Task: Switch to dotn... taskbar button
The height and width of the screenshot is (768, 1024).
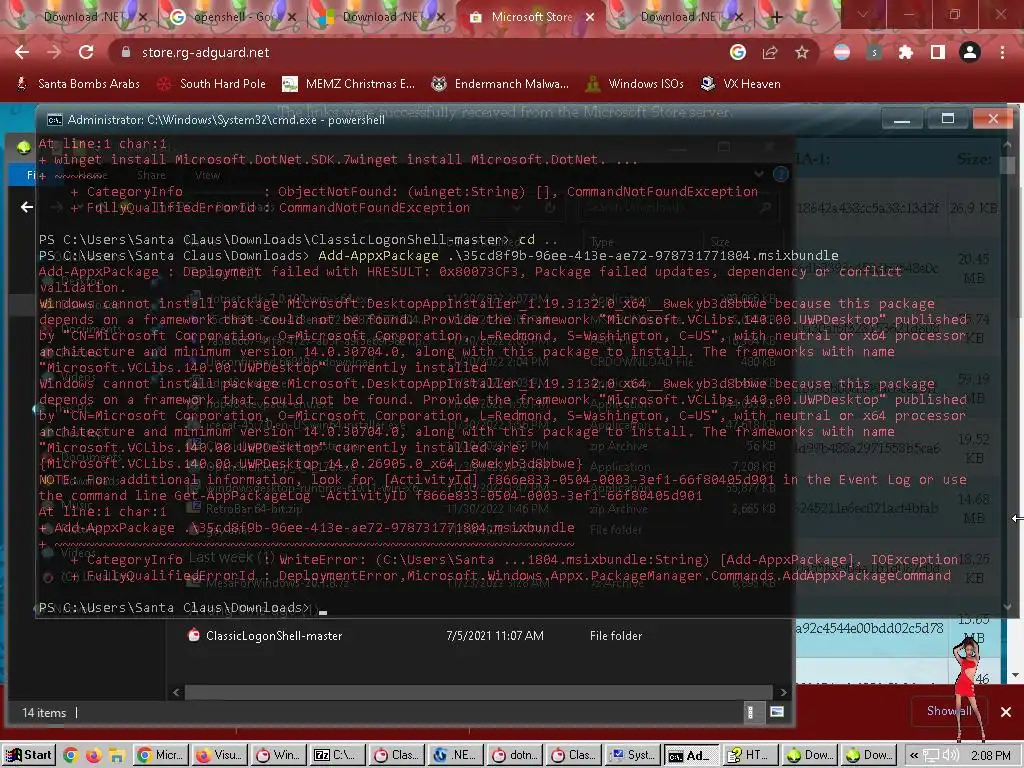Action: click(515, 755)
